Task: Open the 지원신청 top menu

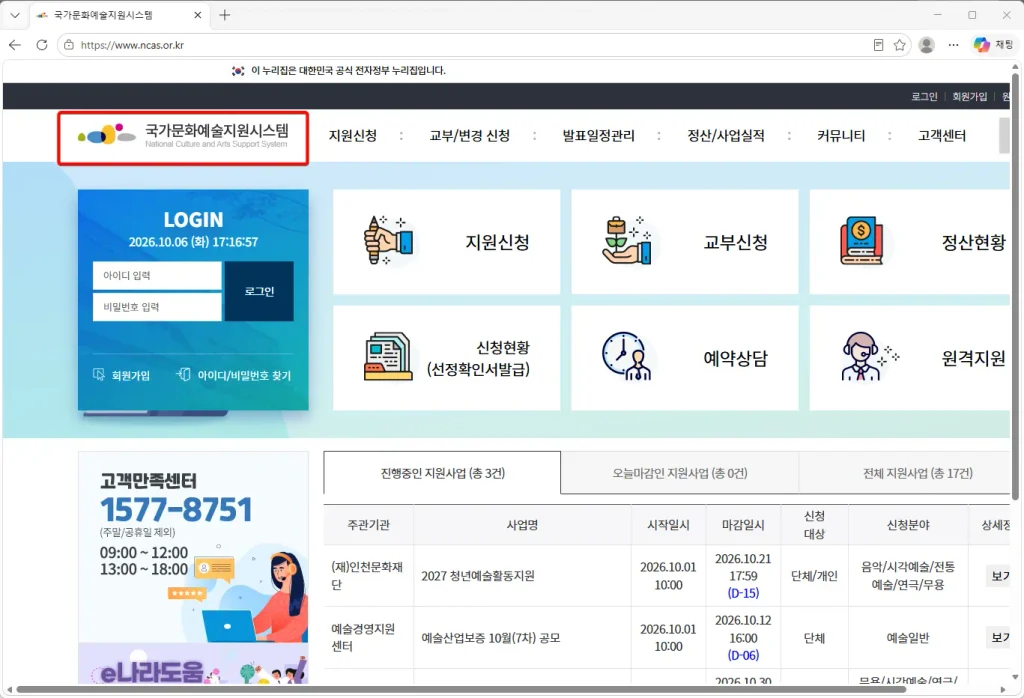Action: pyautogui.click(x=353, y=136)
